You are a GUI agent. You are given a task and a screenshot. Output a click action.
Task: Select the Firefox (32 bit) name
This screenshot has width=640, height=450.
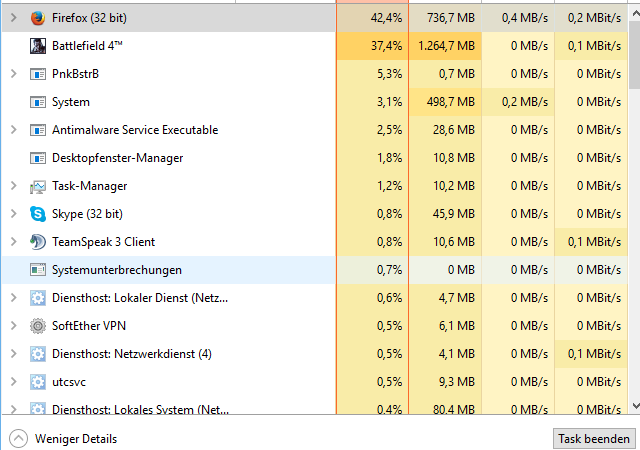(89, 18)
